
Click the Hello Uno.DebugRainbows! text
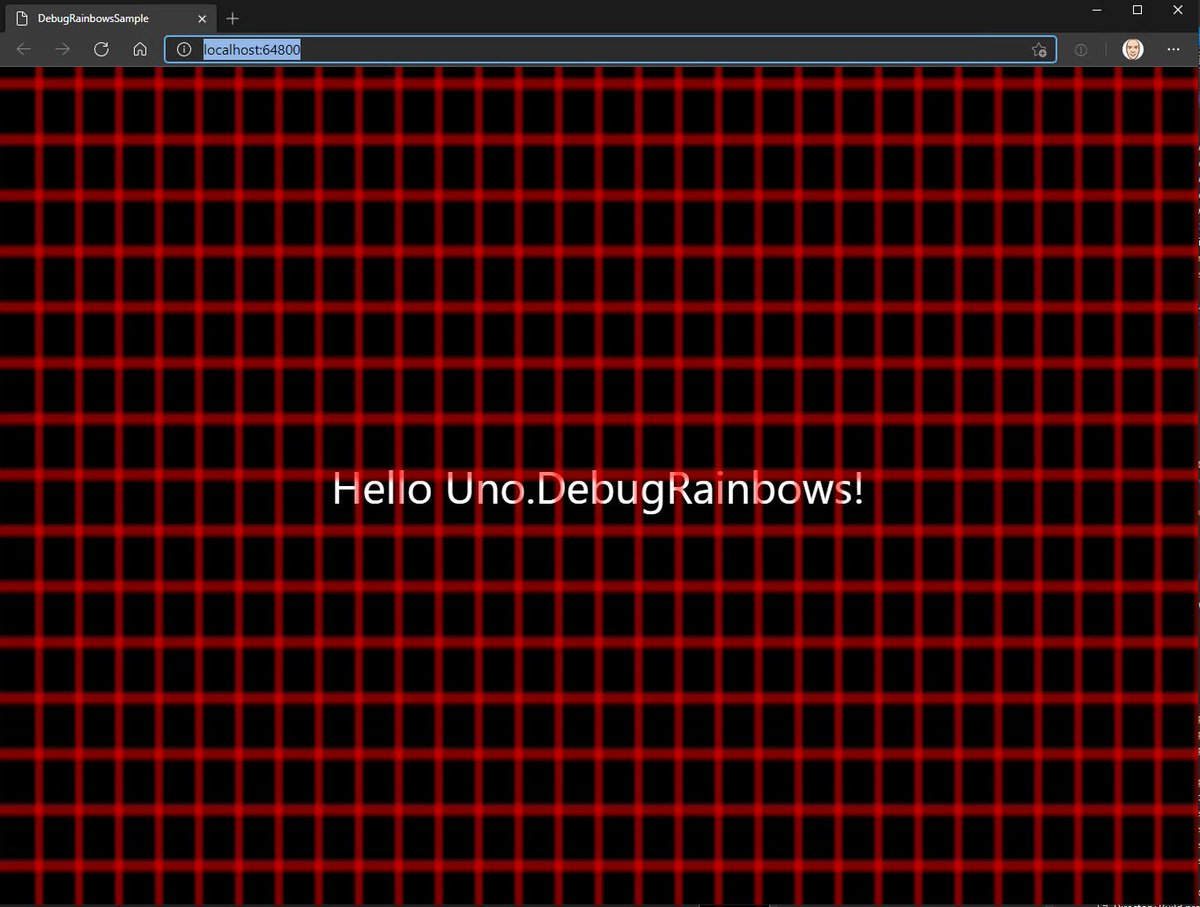(x=597, y=490)
